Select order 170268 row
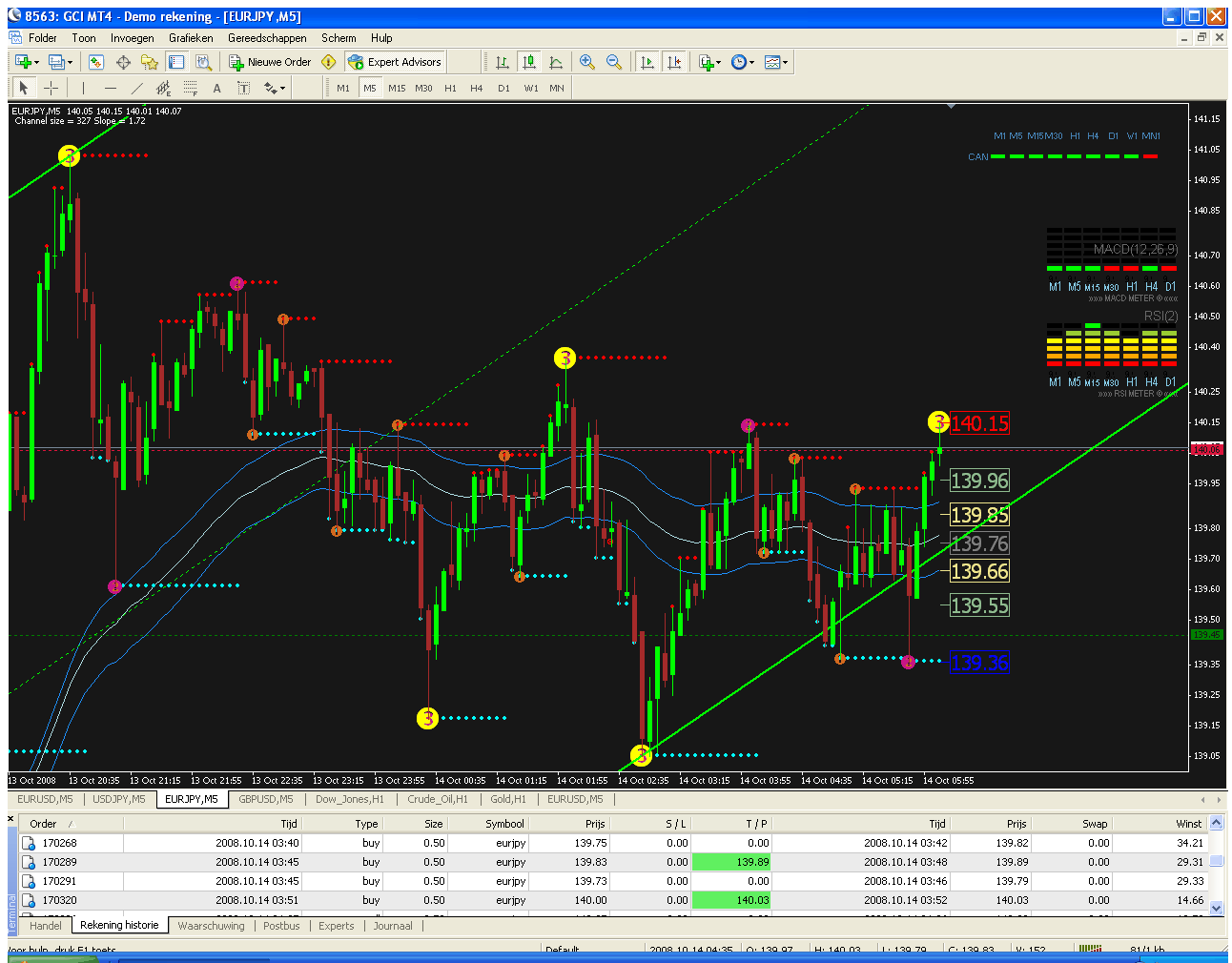This screenshot has width=1232, height=963. 613,843
